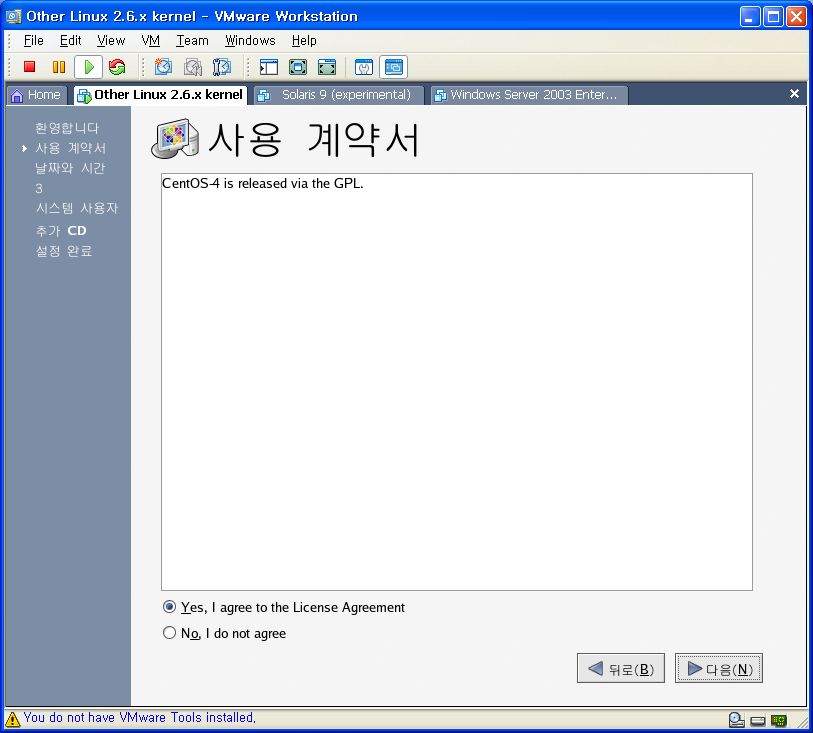This screenshot has height=733, width=813.
Task: Click the 뒤로(B) back button
Action: 620,669
